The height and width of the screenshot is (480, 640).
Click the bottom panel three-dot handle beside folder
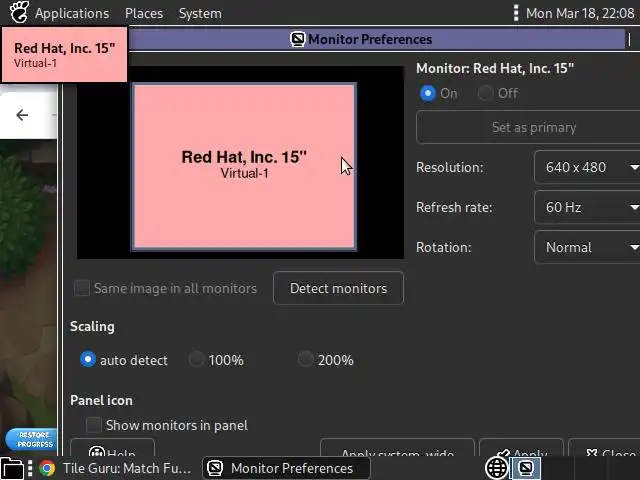[30, 468]
